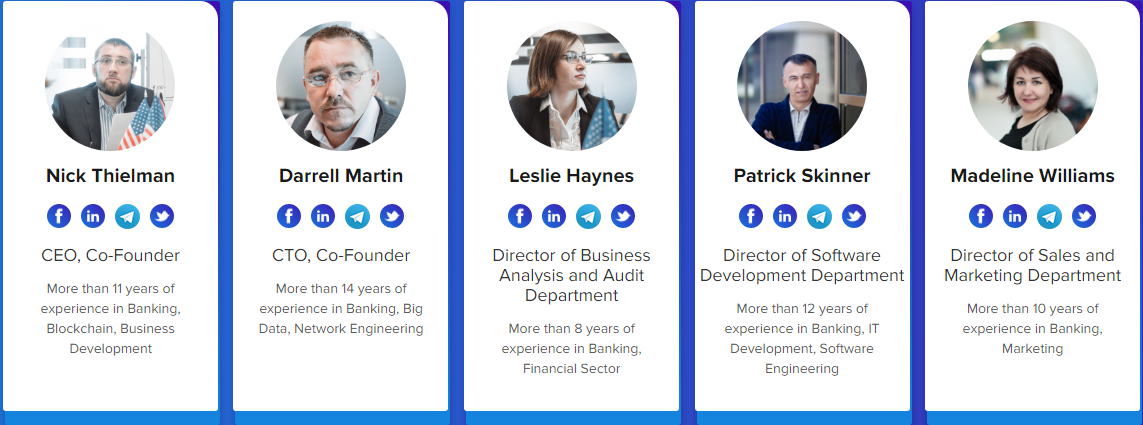The image size is (1143, 425).
Task: Click the Patrick Skinner name heading
Action: [802, 176]
